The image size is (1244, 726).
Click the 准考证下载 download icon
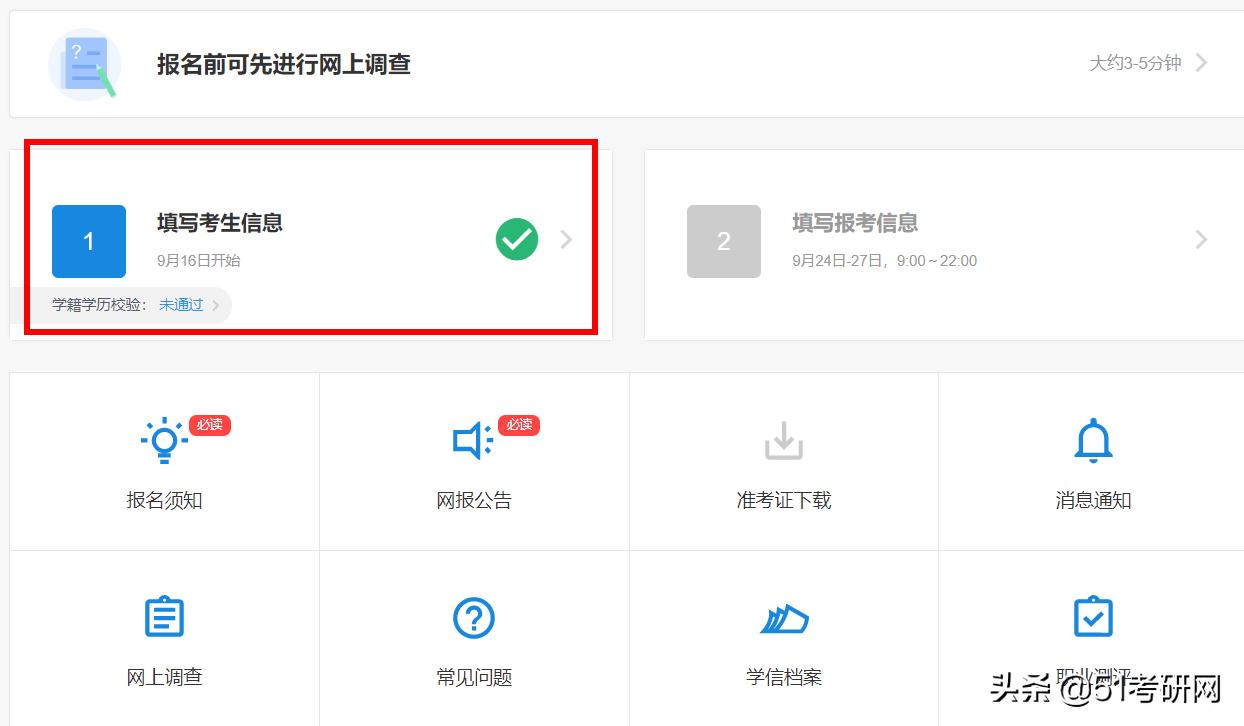tap(784, 441)
